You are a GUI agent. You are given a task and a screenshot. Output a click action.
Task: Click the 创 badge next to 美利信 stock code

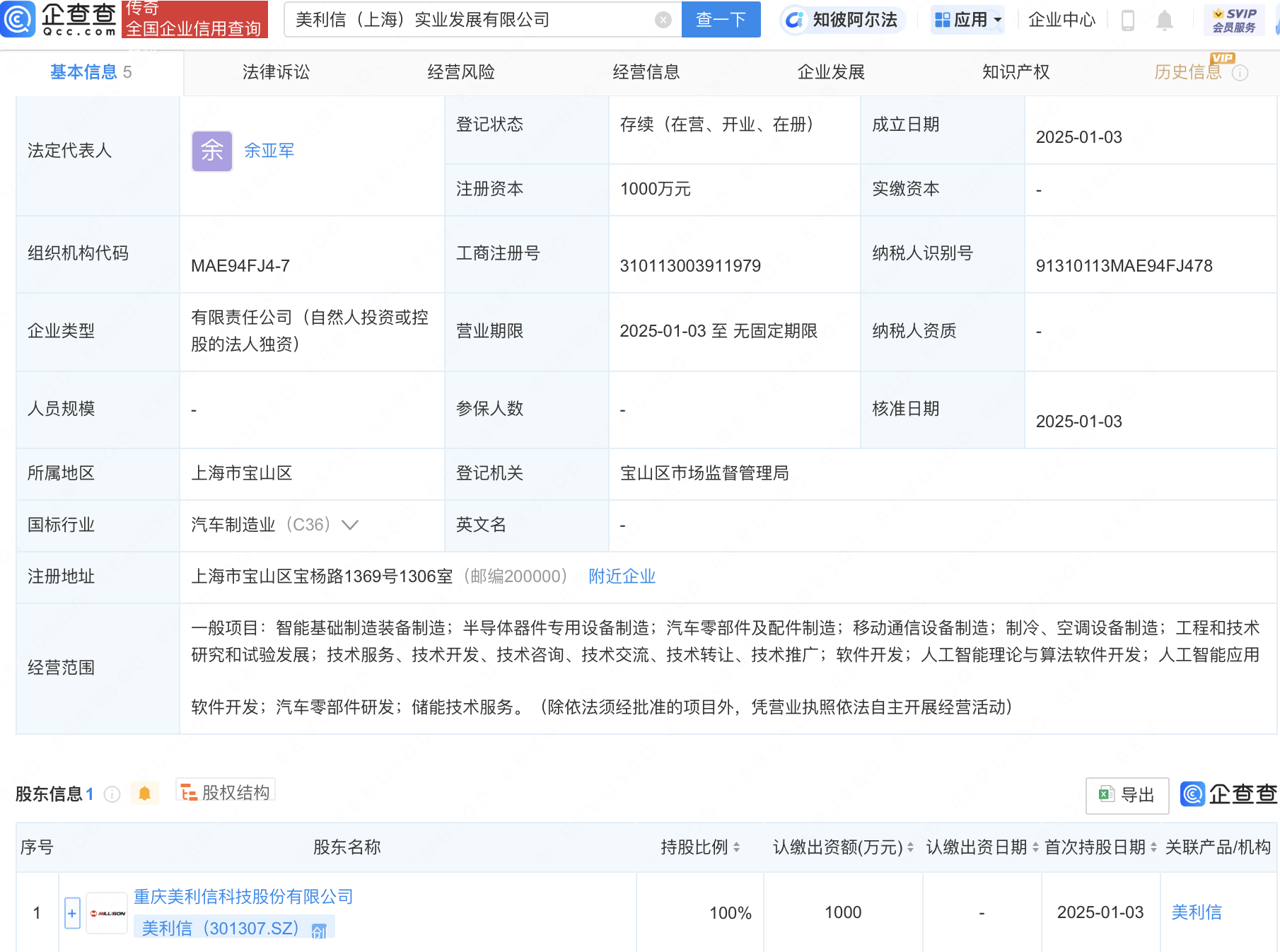pyautogui.click(x=319, y=930)
